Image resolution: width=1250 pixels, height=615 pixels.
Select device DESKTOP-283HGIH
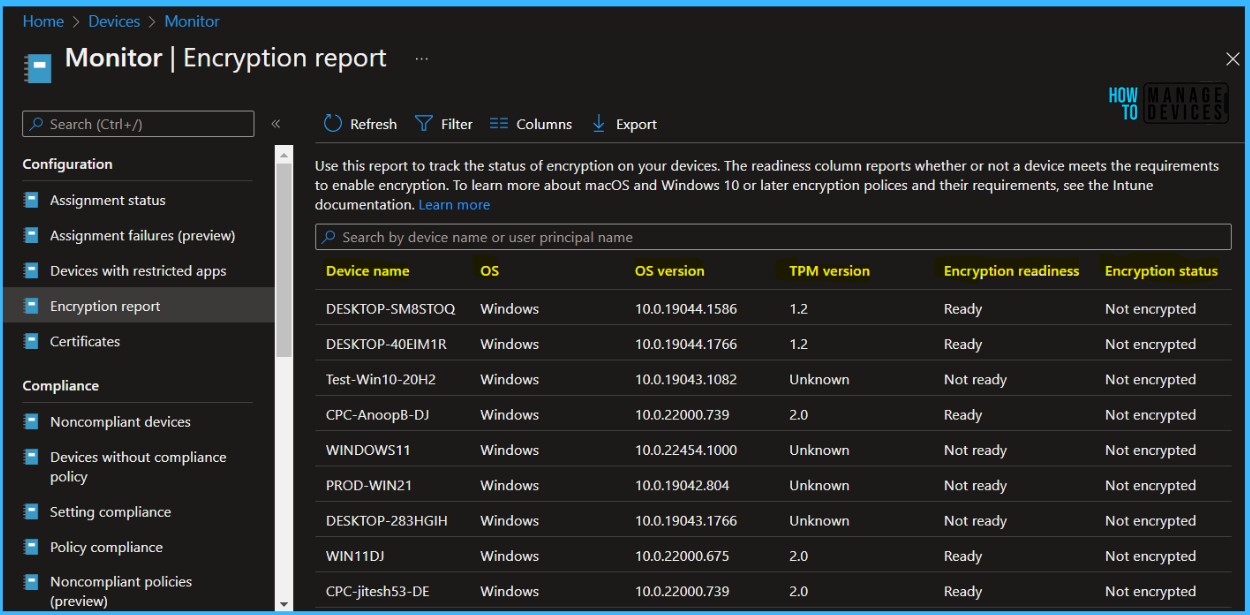[387, 521]
